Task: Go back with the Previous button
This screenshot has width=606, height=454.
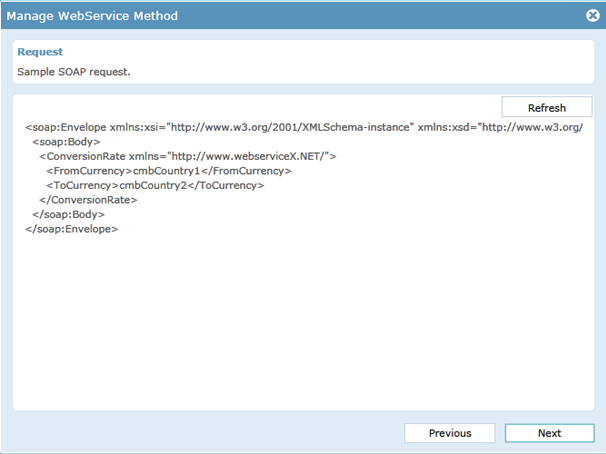Action: point(449,433)
